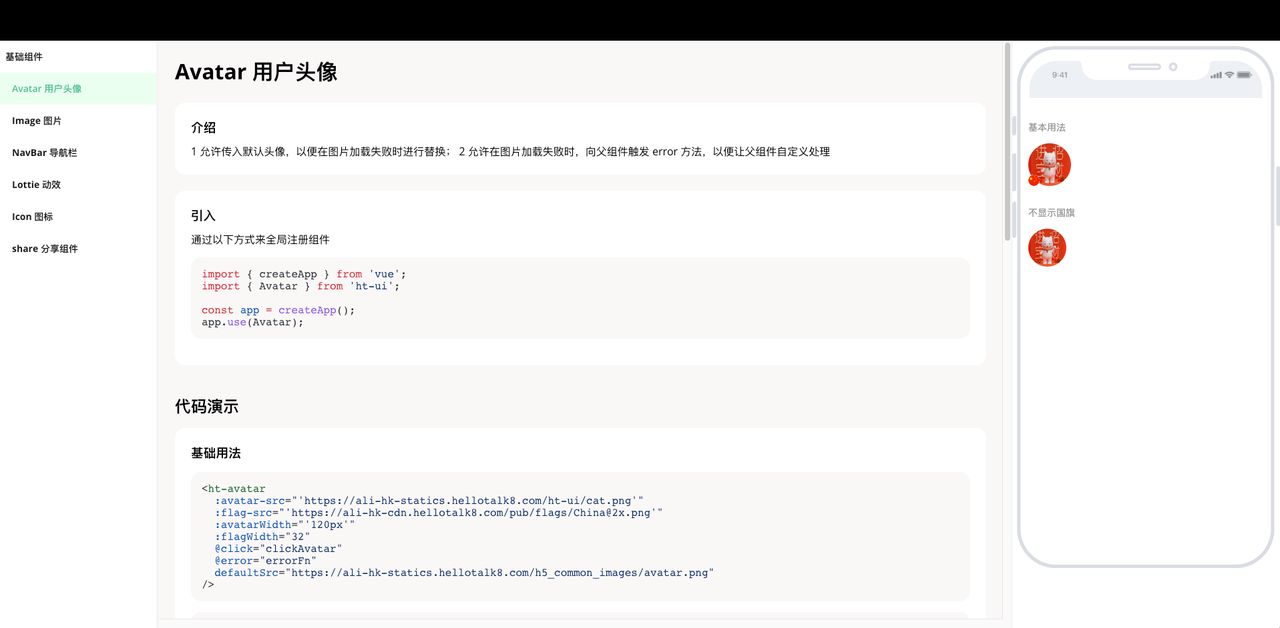
Task: Click the :avatar-src attribute line
Action: [x=429, y=501]
